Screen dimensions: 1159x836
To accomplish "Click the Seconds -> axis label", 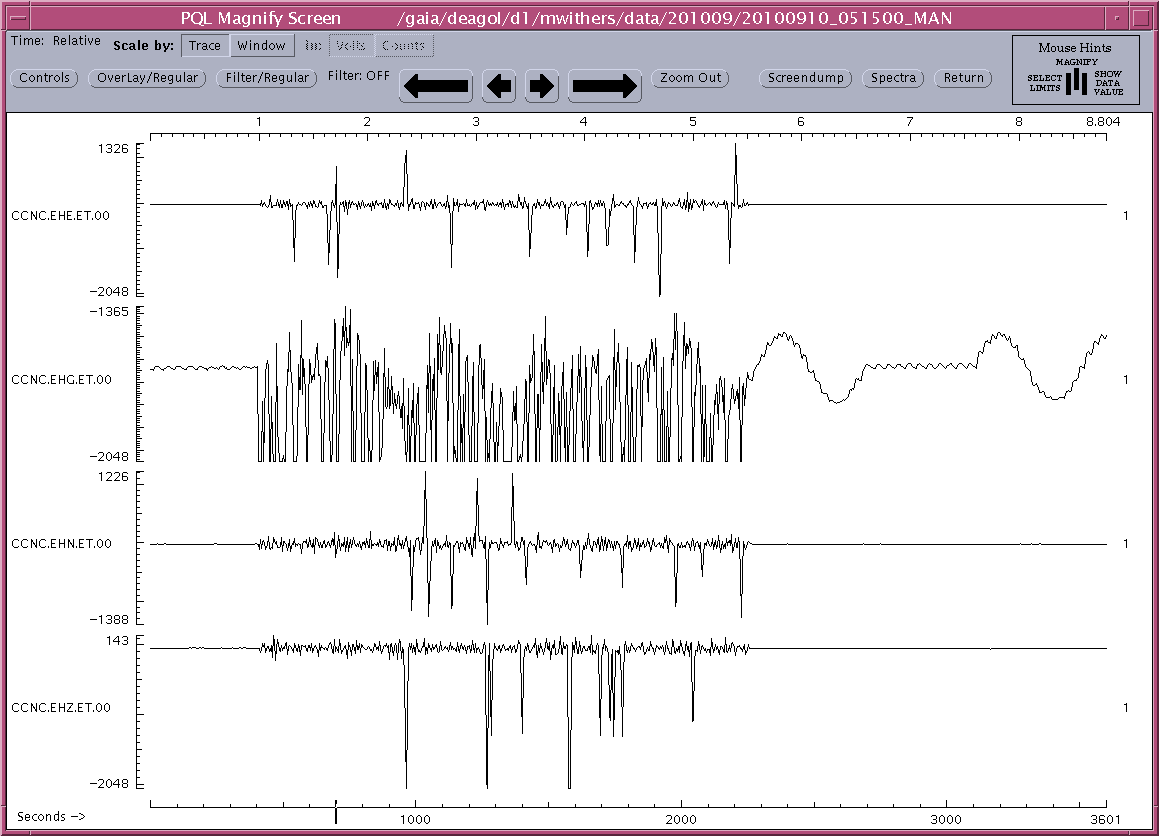I will [x=51, y=817].
